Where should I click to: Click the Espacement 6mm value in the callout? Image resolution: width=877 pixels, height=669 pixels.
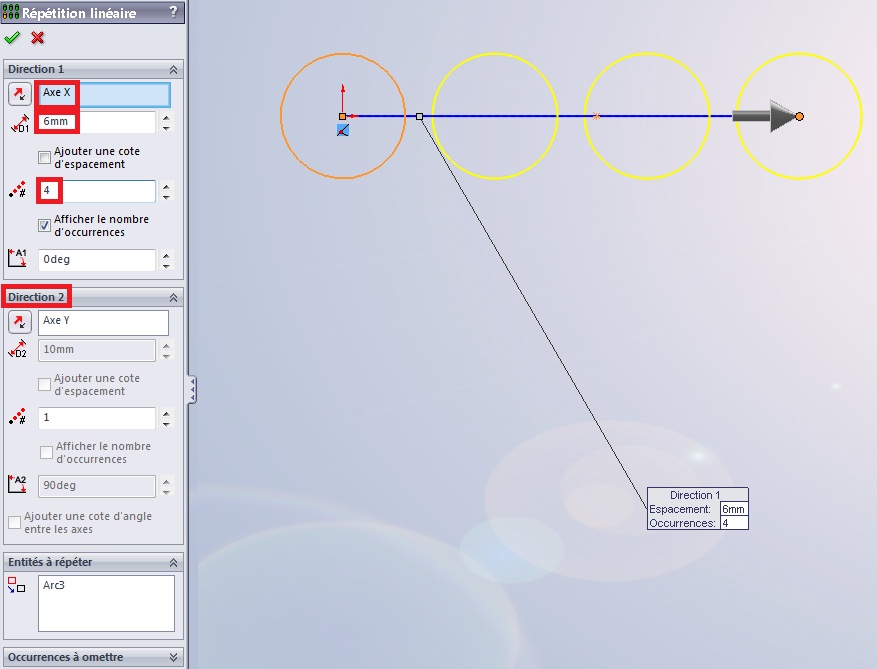click(733, 509)
